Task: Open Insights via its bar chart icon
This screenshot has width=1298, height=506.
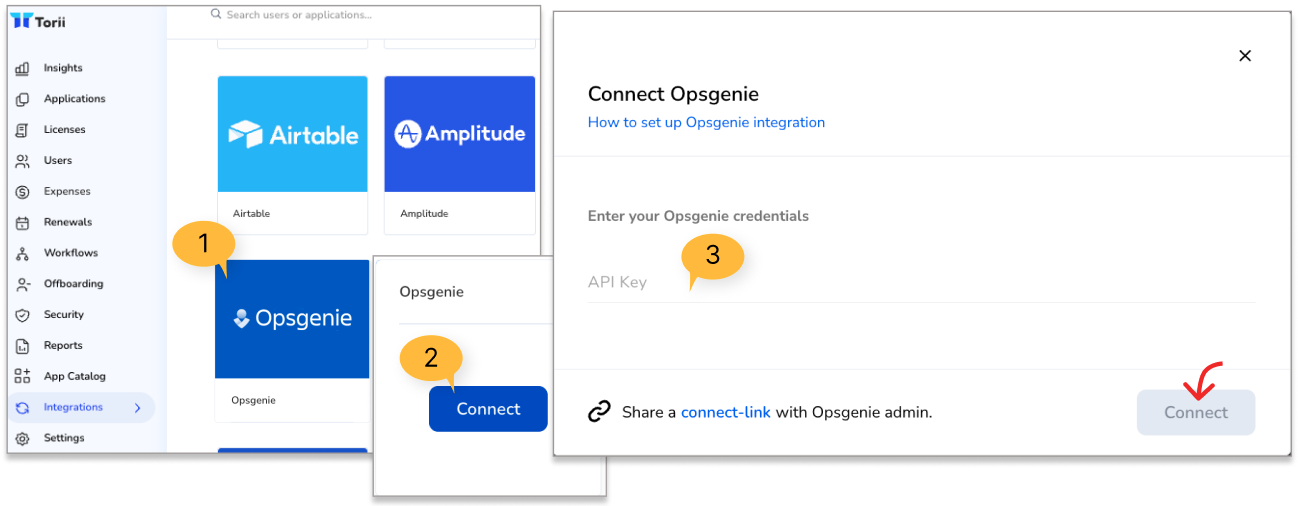Action: point(22,68)
